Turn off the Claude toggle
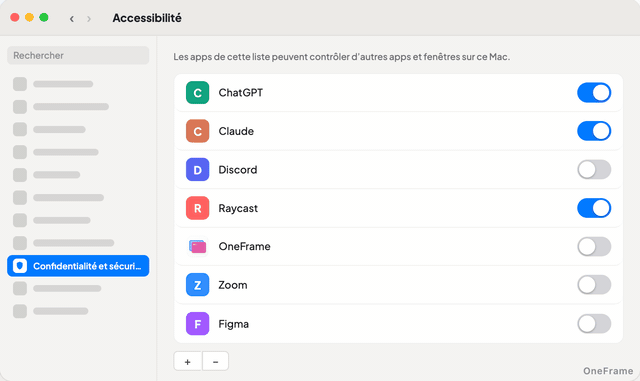Image resolution: width=640 pixels, height=381 pixels. (x=594, y=131)
